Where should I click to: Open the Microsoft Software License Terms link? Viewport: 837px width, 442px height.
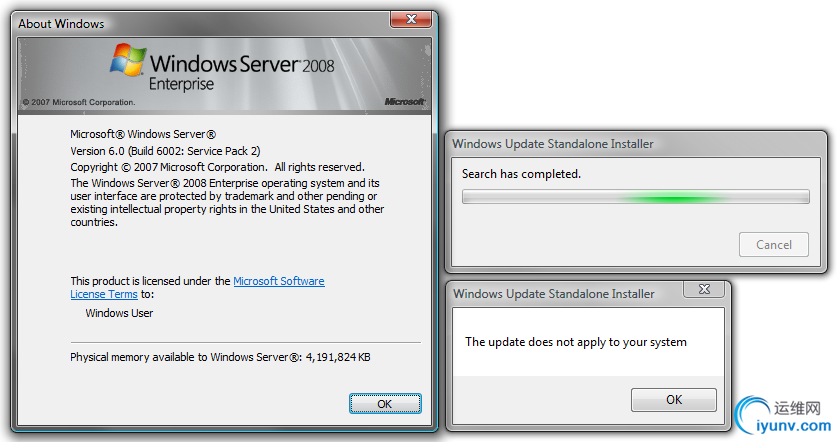[279, 281]
